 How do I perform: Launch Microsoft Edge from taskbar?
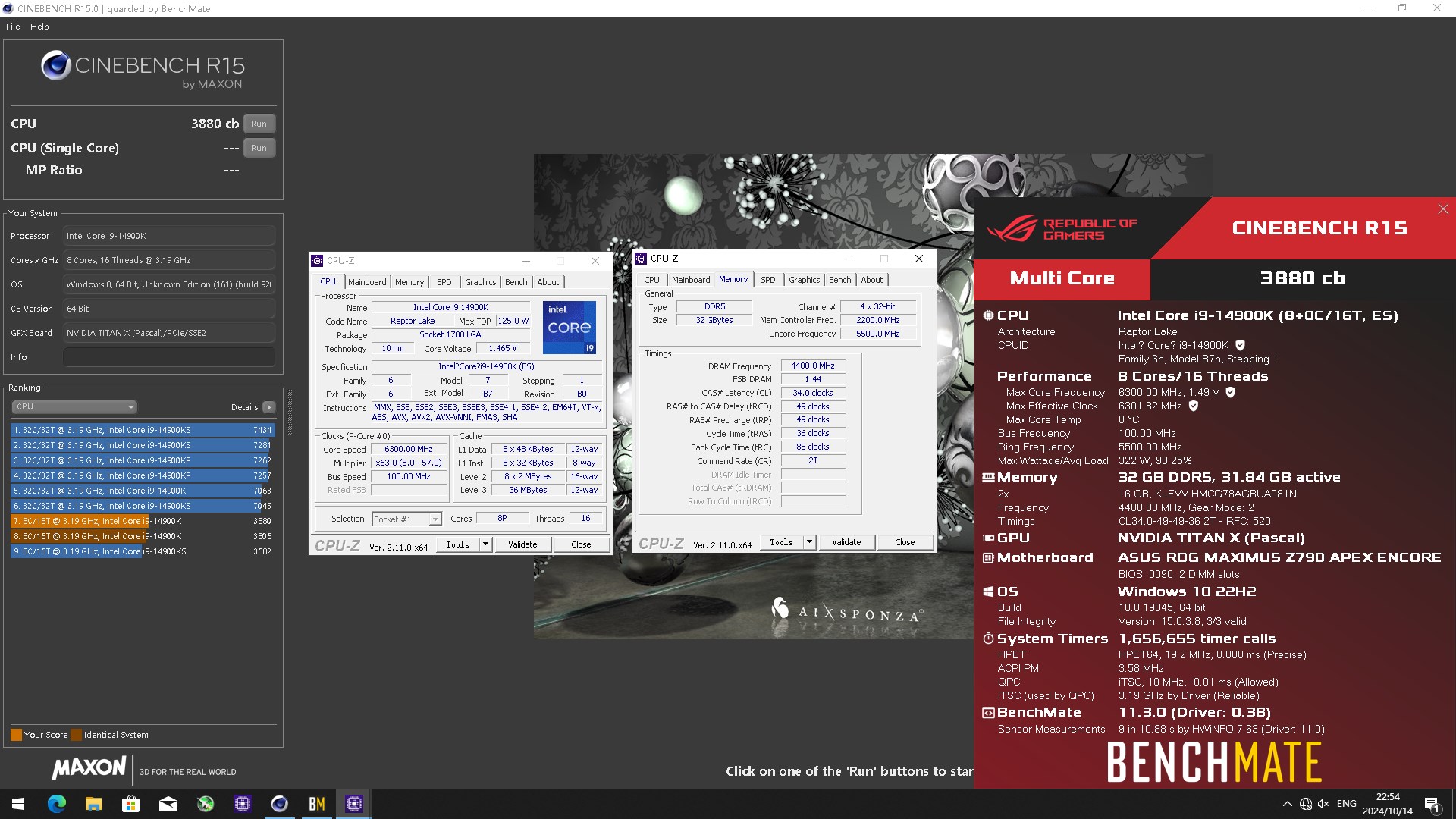click(x=56, y=804)
